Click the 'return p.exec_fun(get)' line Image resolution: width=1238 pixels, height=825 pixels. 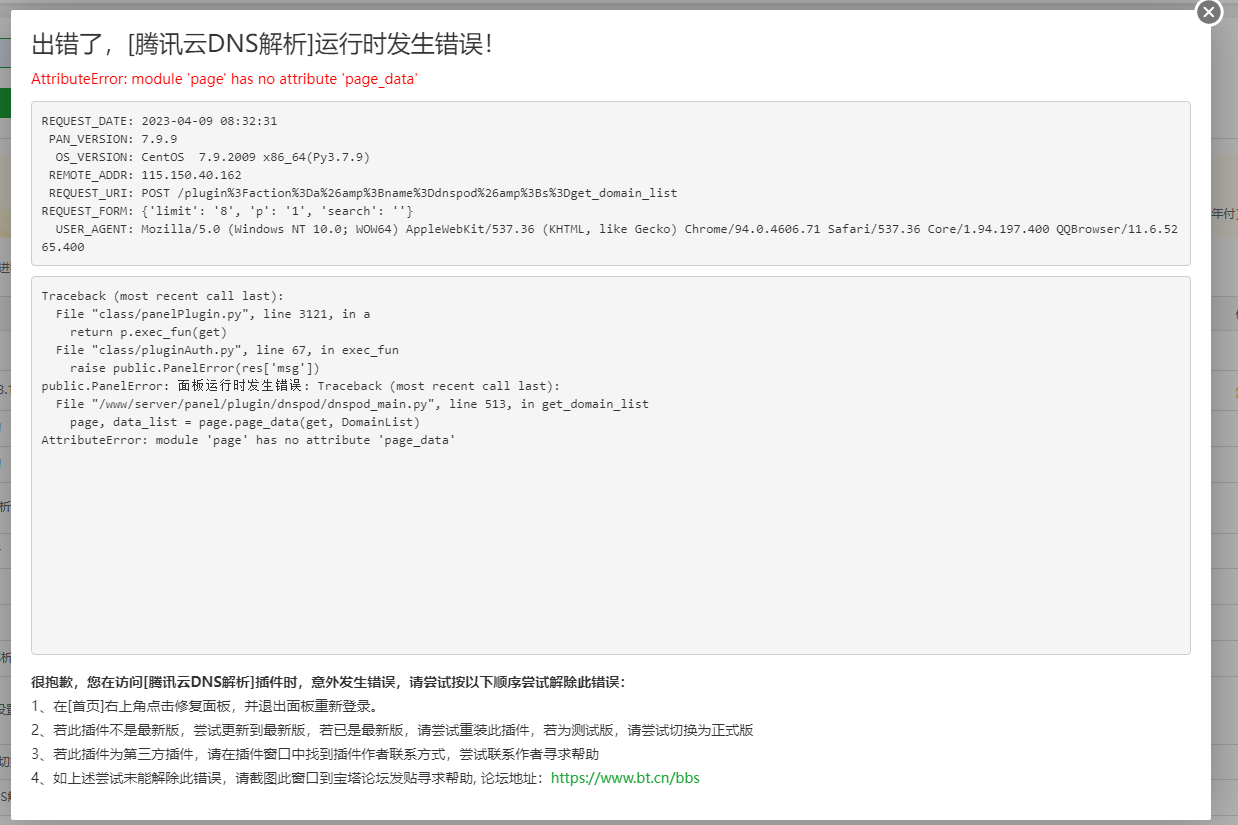149,332
